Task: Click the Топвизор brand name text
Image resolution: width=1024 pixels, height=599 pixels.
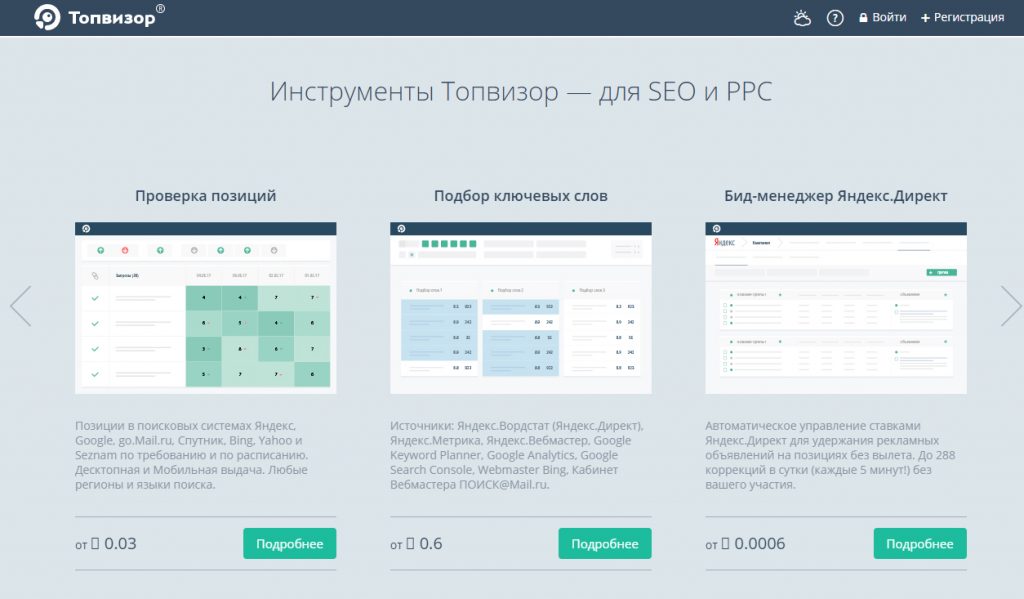Action: pos(112,18)
